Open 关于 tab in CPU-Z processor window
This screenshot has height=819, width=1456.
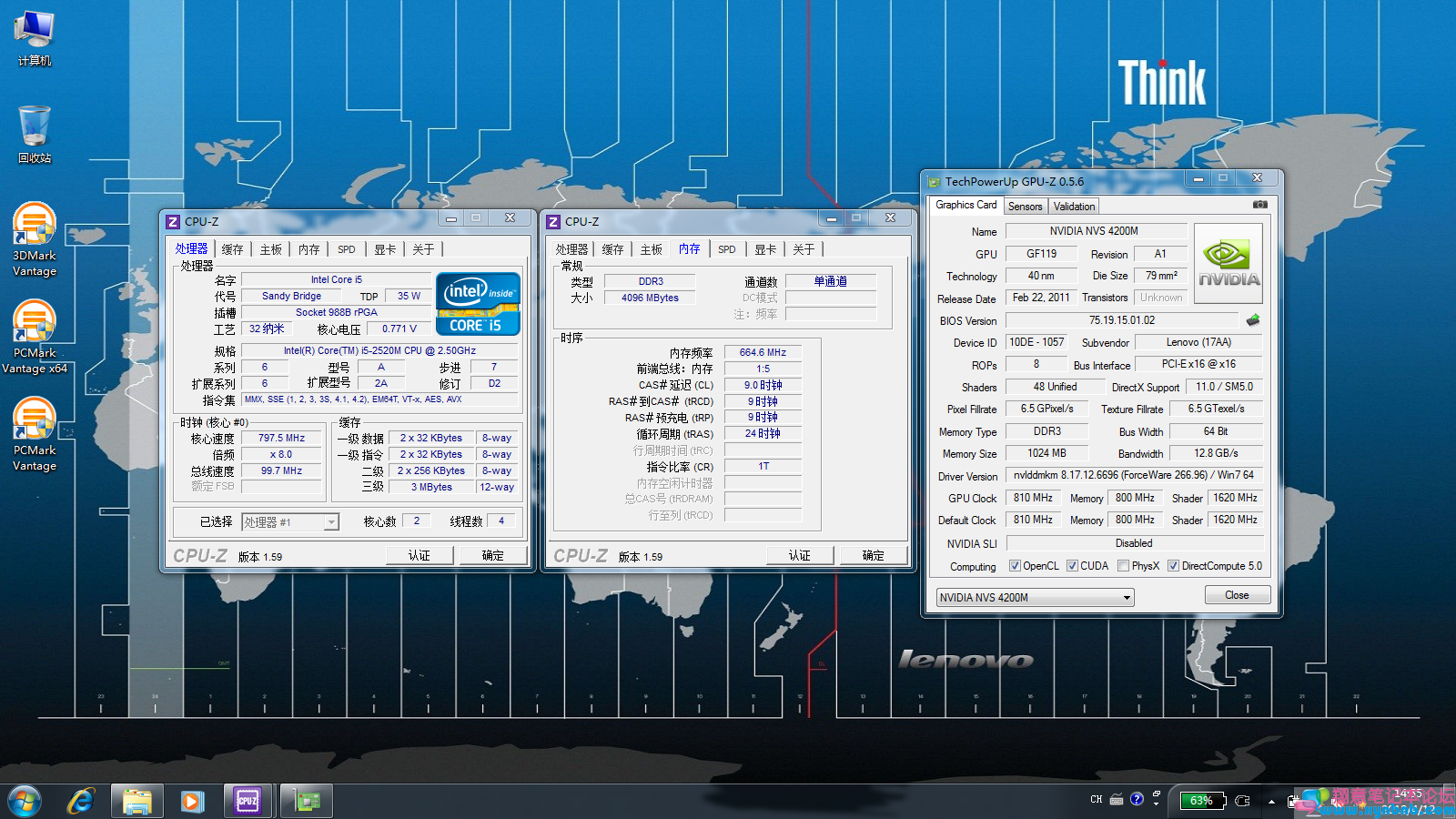pos(424,249)
